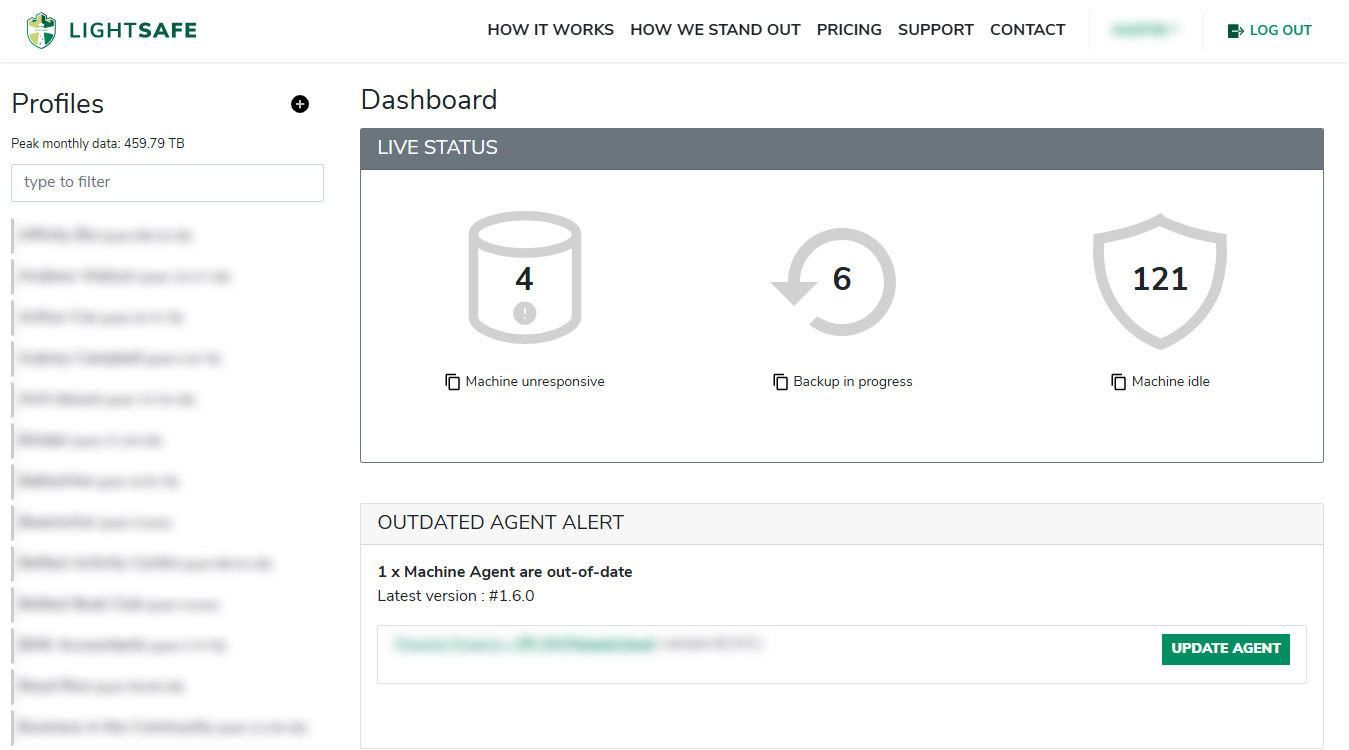The image size is (1349, 750).
Task: Select CONTACT in the top navigation
Action: tap(1027, 30)
